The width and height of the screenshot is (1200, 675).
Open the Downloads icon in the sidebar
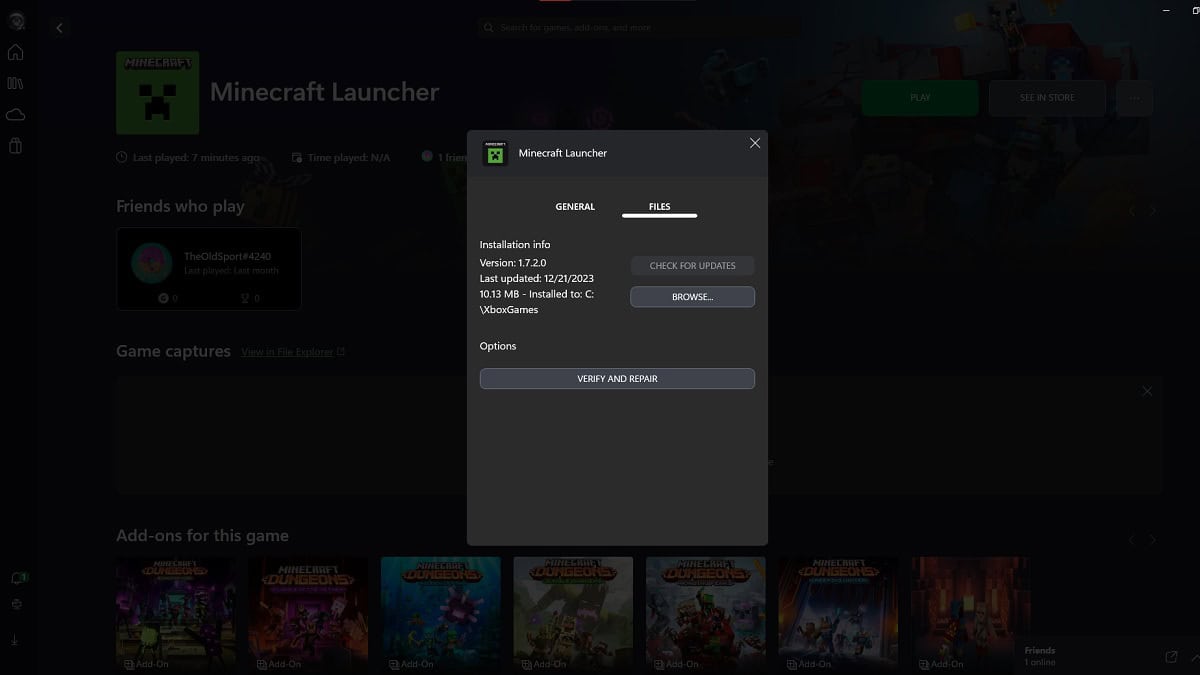pos(17,639)
